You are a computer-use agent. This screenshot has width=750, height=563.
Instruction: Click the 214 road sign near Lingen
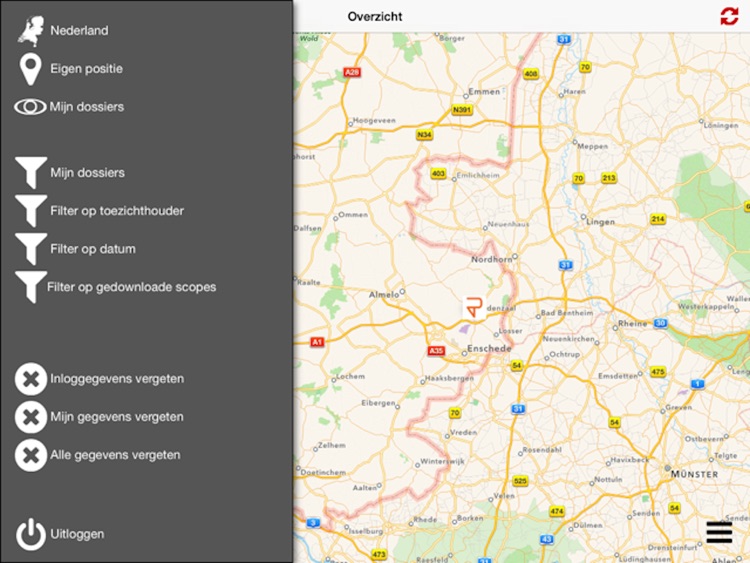[658, 219]
